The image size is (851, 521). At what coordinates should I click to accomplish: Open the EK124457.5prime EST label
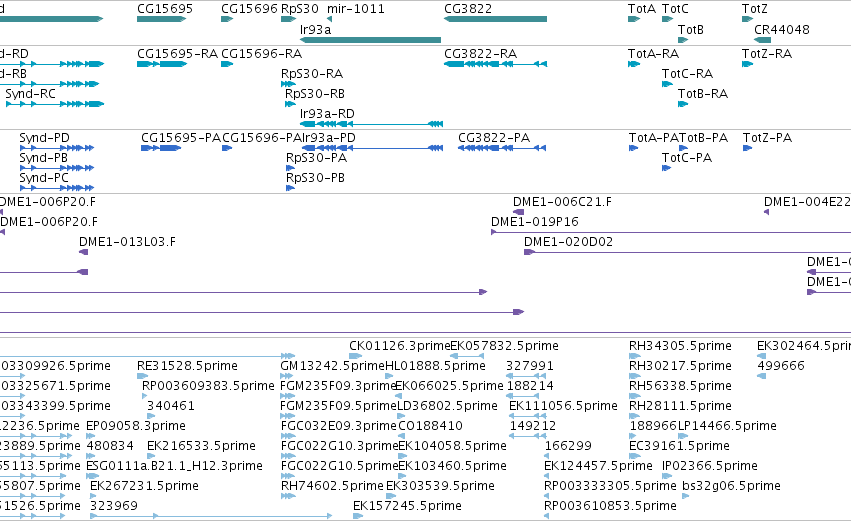coord(598,466)
